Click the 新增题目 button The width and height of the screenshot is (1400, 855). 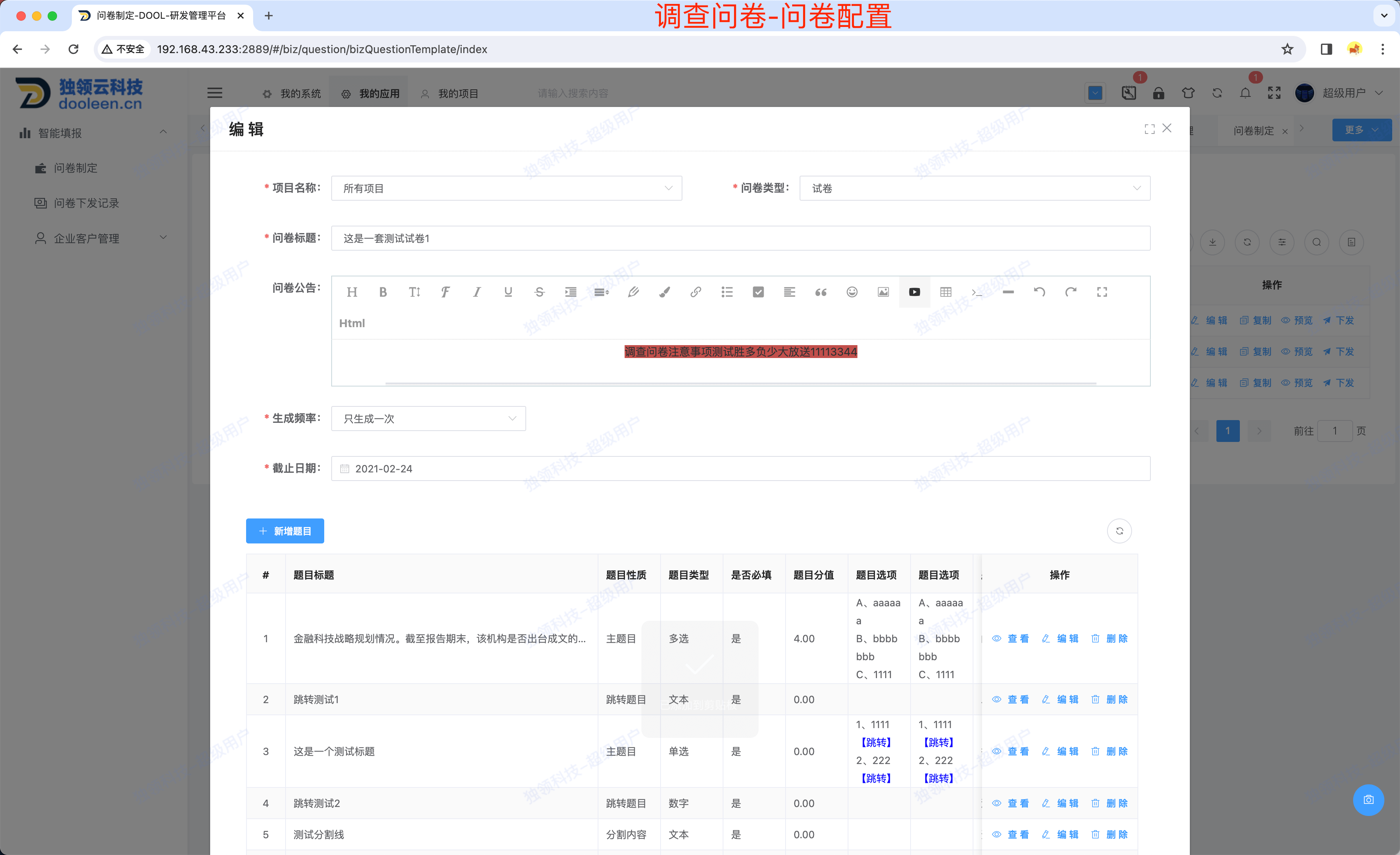point(285,531)
